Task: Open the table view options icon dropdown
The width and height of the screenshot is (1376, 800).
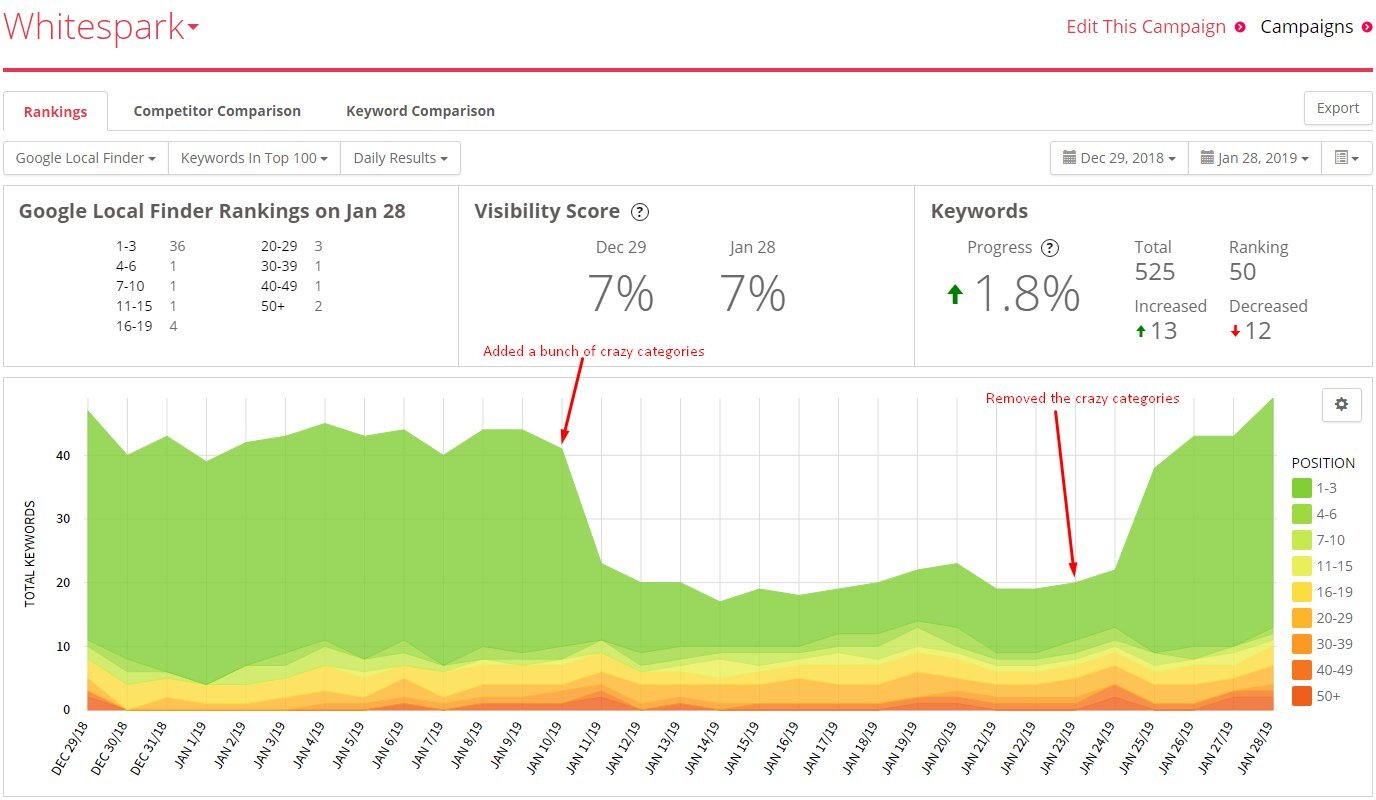Action: (1346, 158)
